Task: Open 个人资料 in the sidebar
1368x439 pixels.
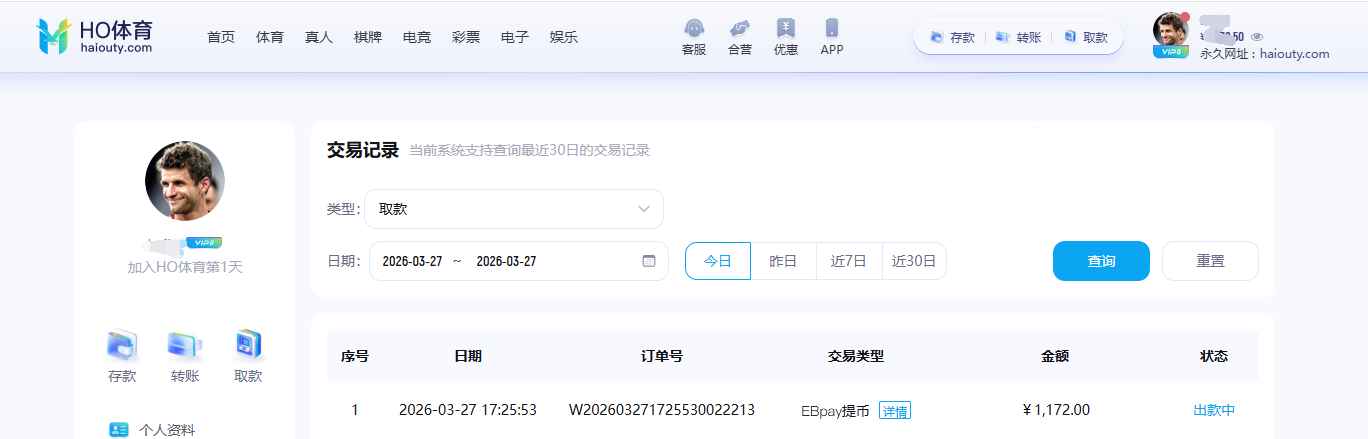Action: pyautogui.click(x=166, y=430)
